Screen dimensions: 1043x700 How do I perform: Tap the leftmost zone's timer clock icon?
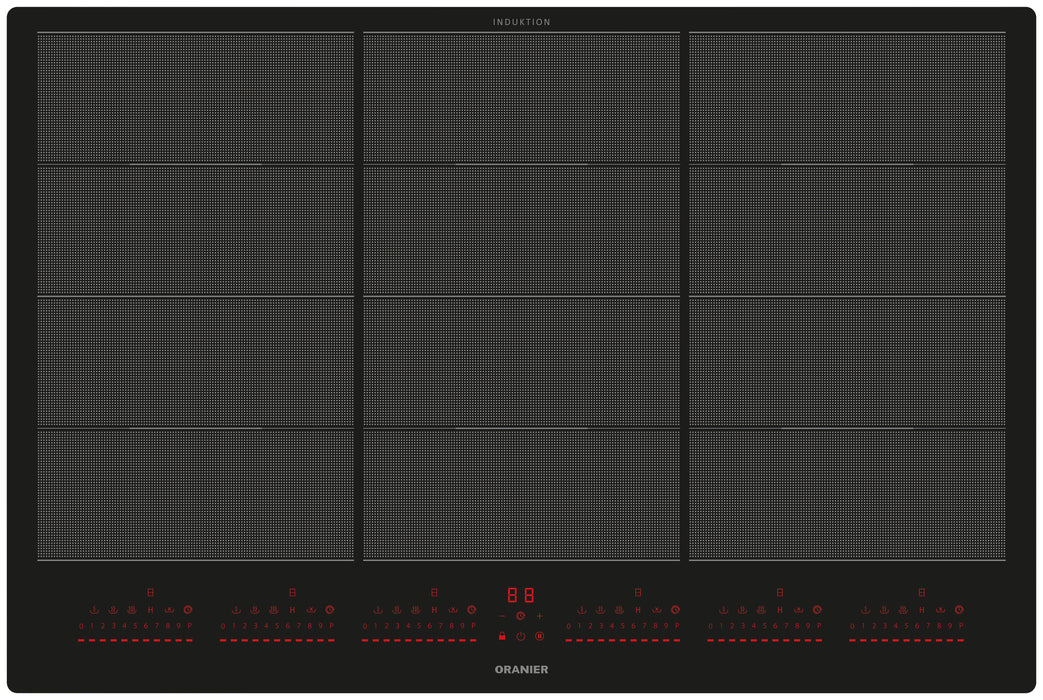click(x=187, y=609)
